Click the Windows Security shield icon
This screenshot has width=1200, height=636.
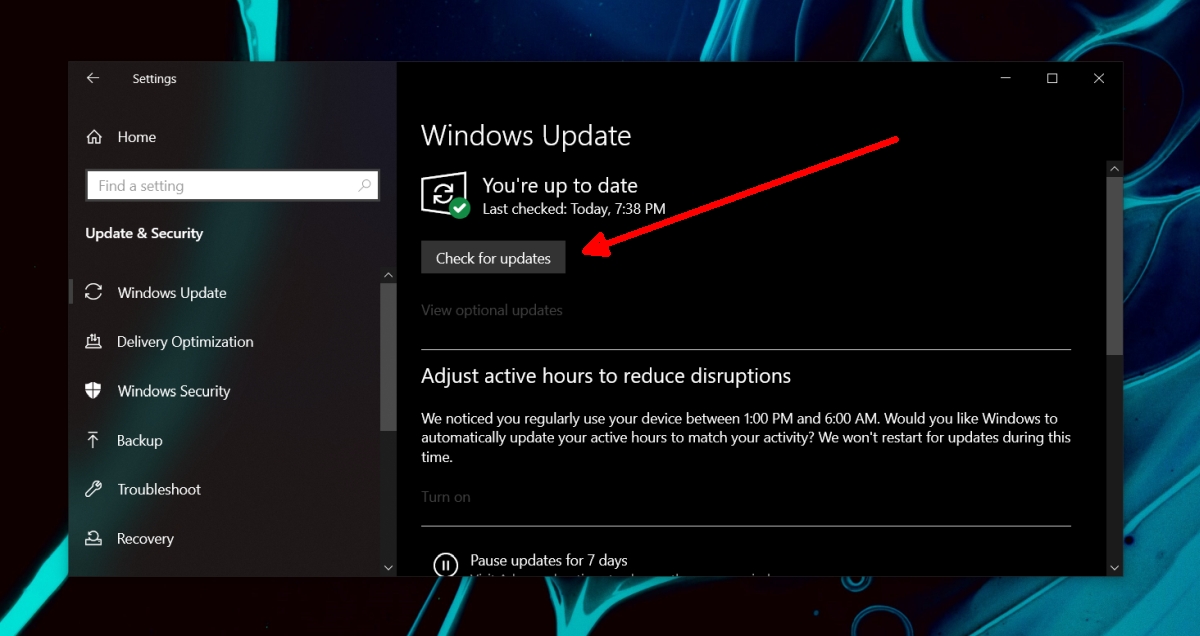coord(94,390)
